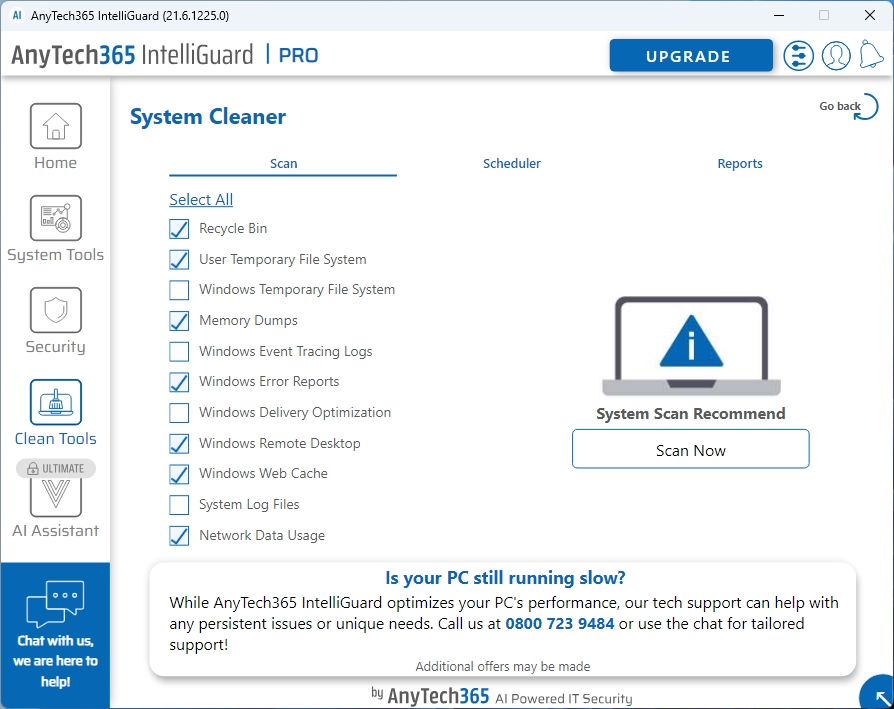Click 'Additional offers may be made' text

502,666
